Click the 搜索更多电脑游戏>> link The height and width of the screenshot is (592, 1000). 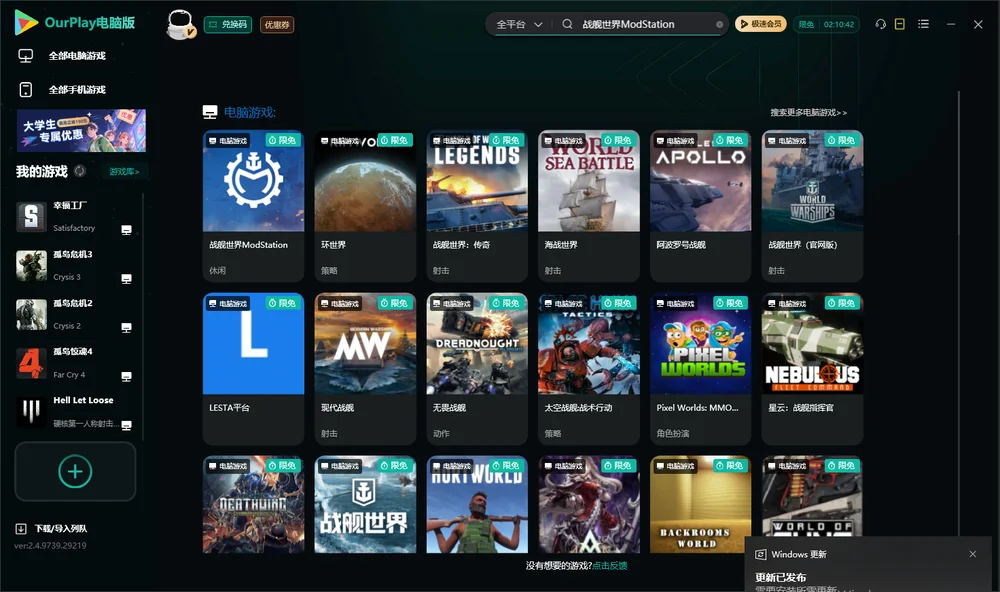tap(808, 112)
